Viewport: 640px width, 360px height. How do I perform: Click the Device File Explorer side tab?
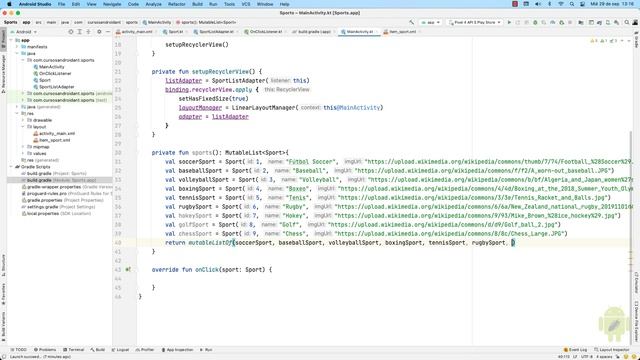636,321
